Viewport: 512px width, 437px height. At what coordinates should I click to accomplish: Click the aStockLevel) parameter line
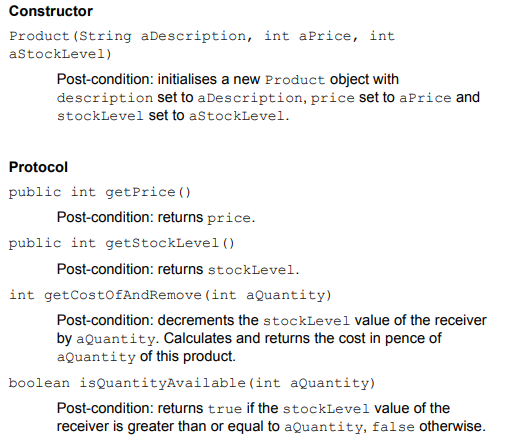(60, 54)
